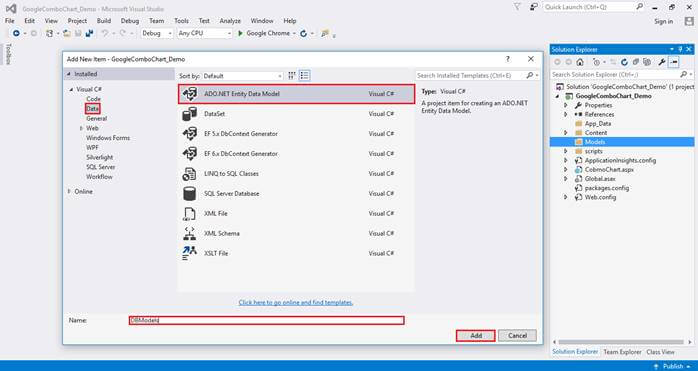This screenshot has height=371, width=698.
Task: Click the New Project toolbar icon
Action: click(49, 33)
